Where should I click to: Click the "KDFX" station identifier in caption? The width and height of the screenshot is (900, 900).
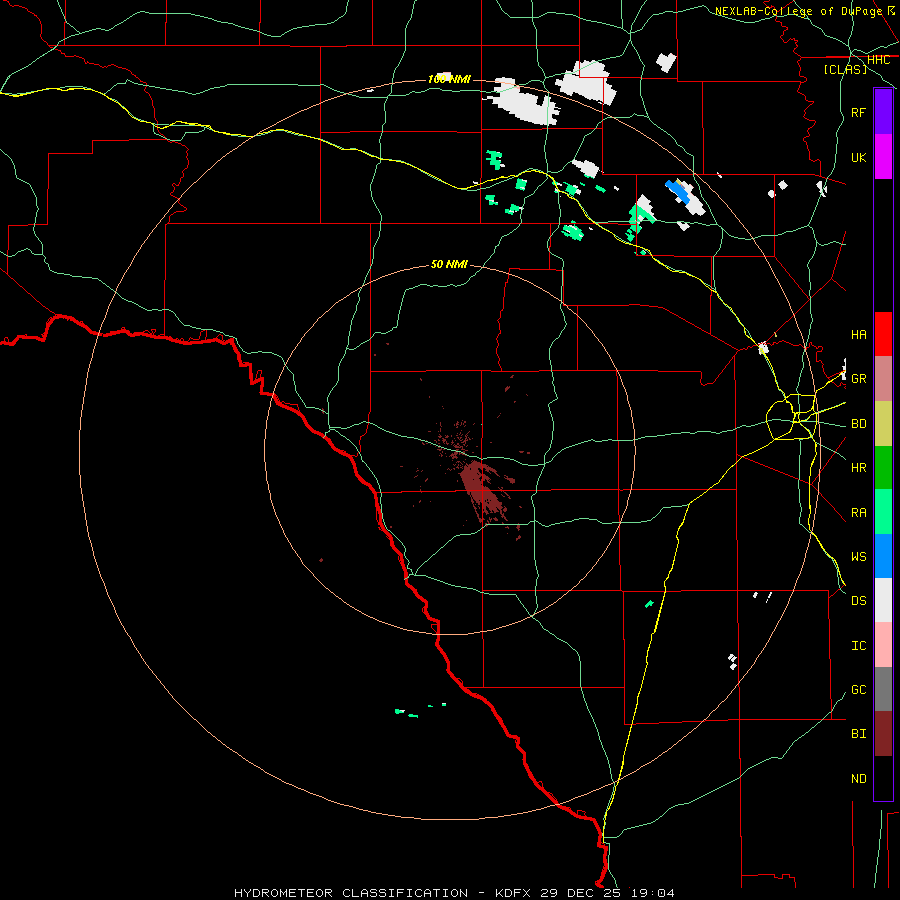513,893
